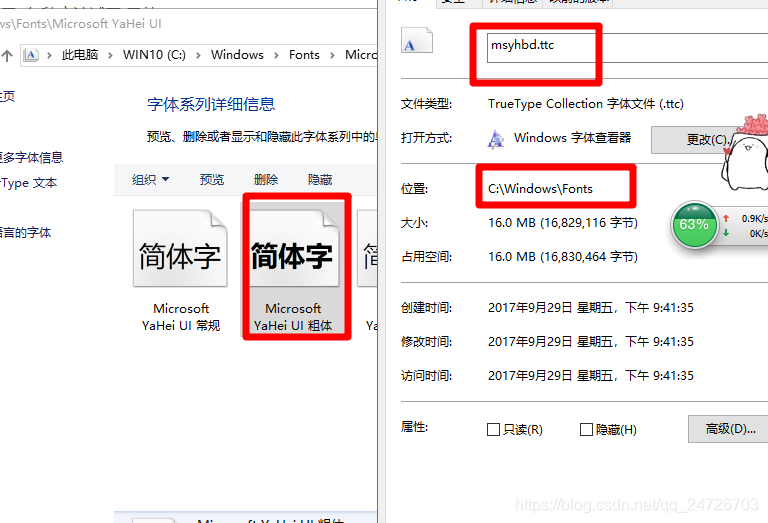Image resolution: width=768 pixels, height=523 pixels.
Task: Open the 组织 dropdown menu
Action: click(150, 180)
